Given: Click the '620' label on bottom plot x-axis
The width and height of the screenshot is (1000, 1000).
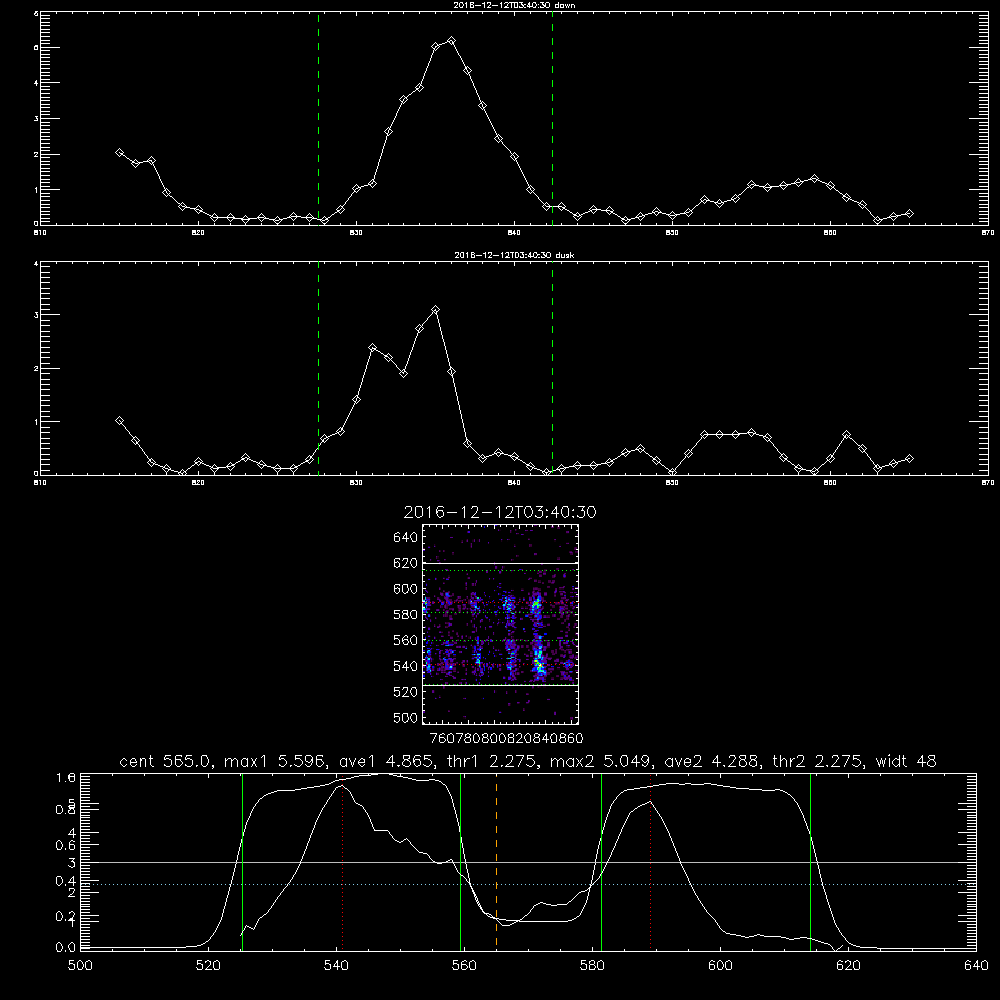Looking at the screenshot, I should [848, 966].
